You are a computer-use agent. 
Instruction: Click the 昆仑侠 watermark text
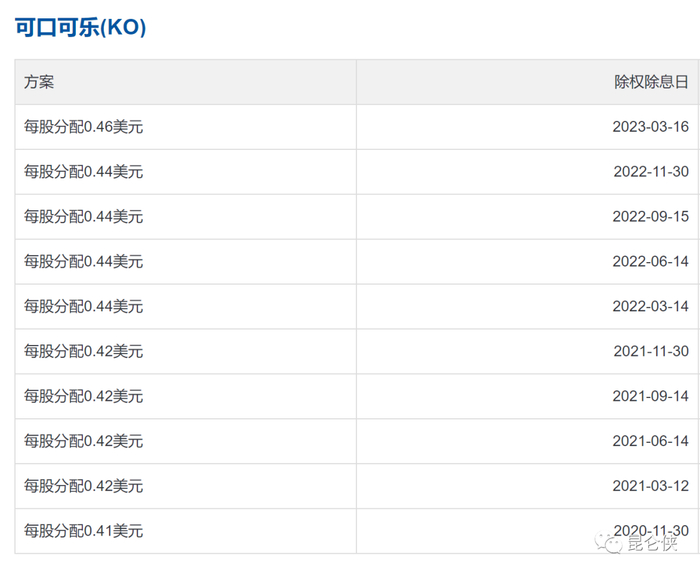tap(652, 544)
